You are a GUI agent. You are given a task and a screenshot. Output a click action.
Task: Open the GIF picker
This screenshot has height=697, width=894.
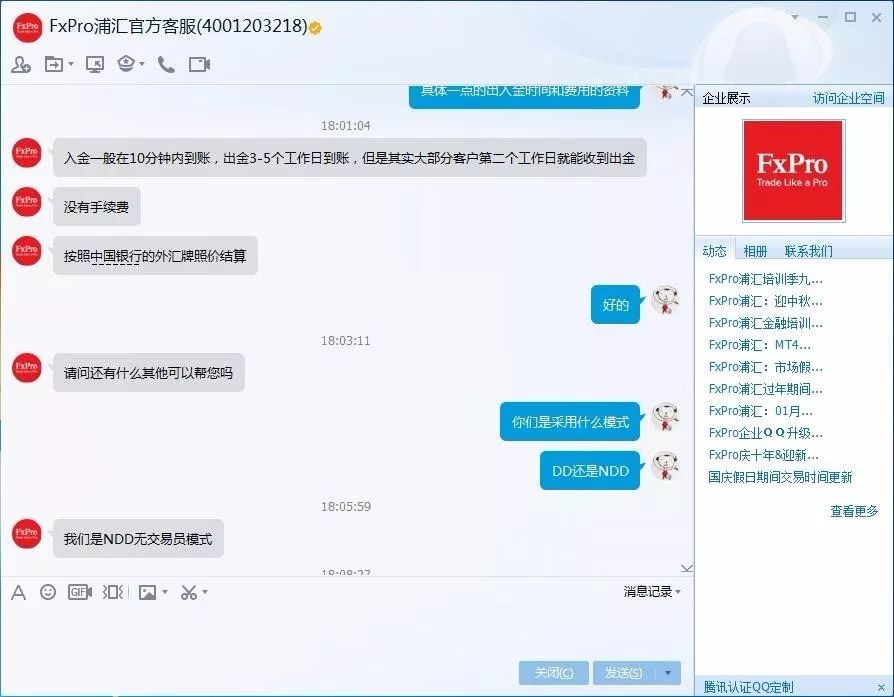(x=80, y=592)
